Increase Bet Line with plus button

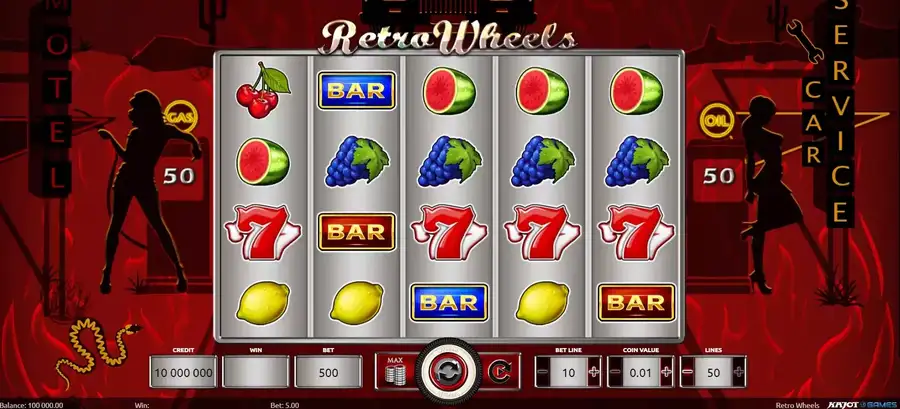click(x=594, y=372)
